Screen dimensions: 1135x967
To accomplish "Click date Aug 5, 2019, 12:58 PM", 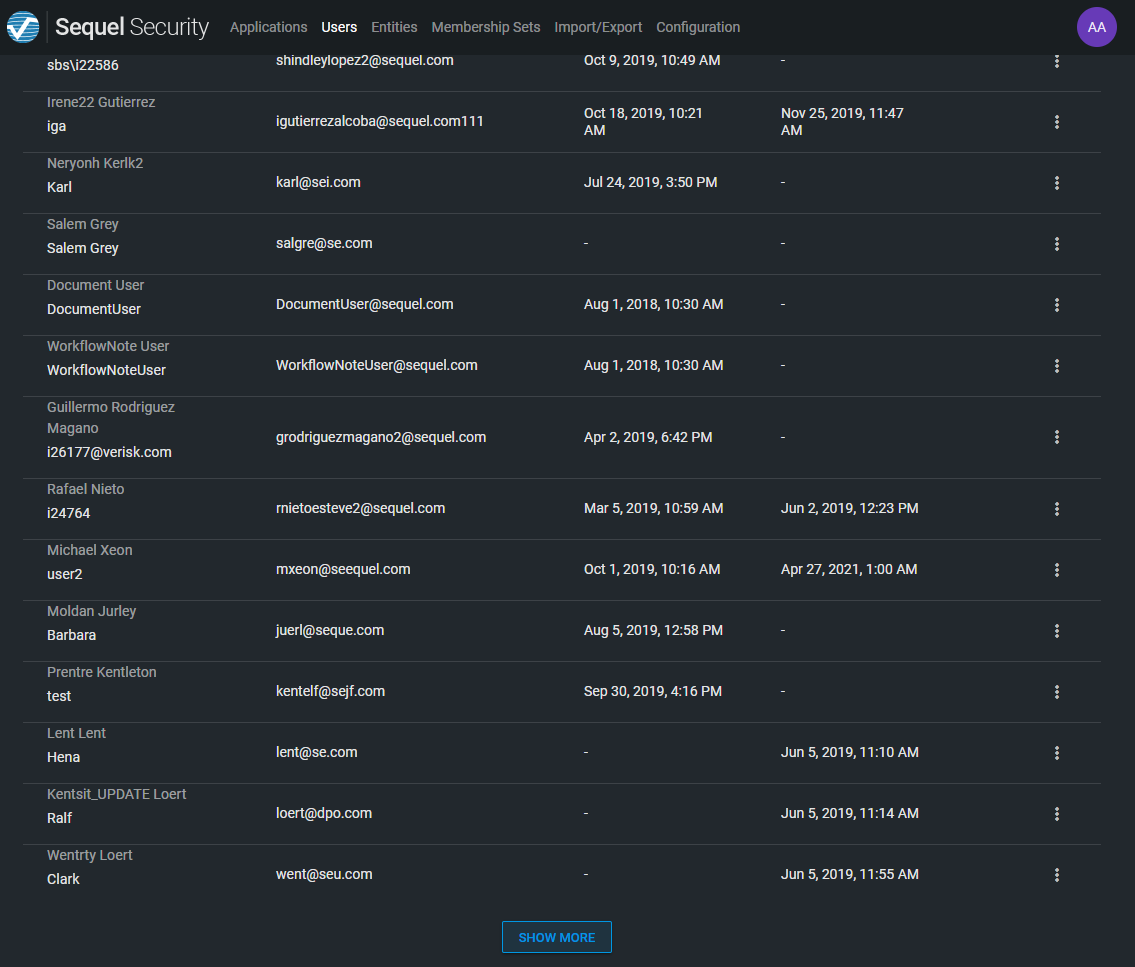I will 653,630.
